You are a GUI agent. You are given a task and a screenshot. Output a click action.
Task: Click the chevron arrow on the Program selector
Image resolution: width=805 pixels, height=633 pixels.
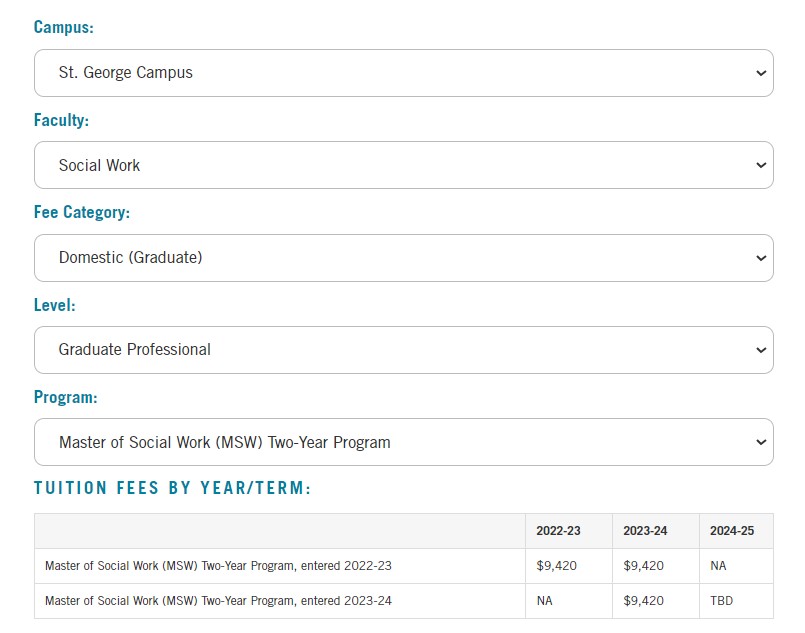pos(761,442)
